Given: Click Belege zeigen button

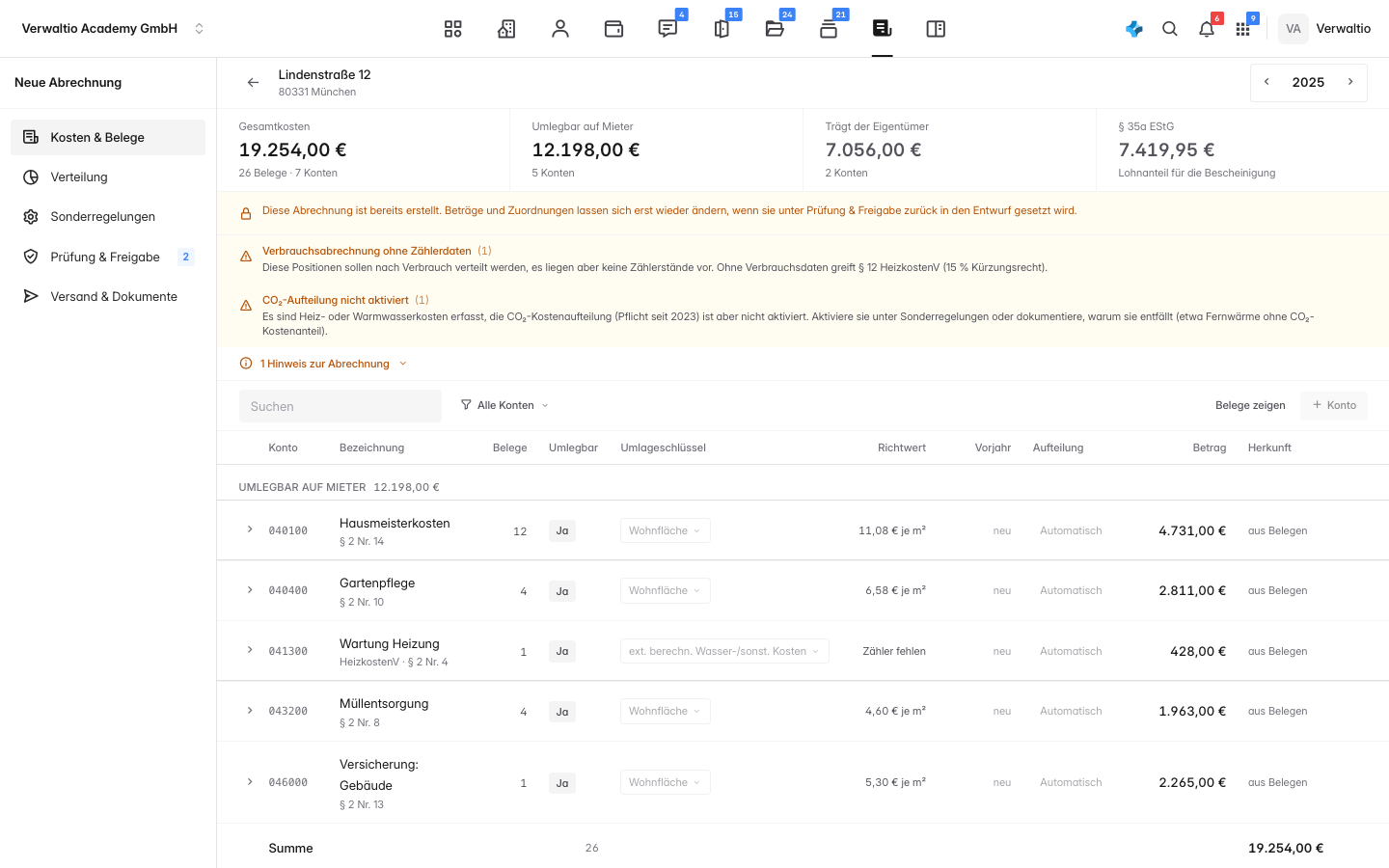Looking at the screenshot, I should [x=1250, y=405].
